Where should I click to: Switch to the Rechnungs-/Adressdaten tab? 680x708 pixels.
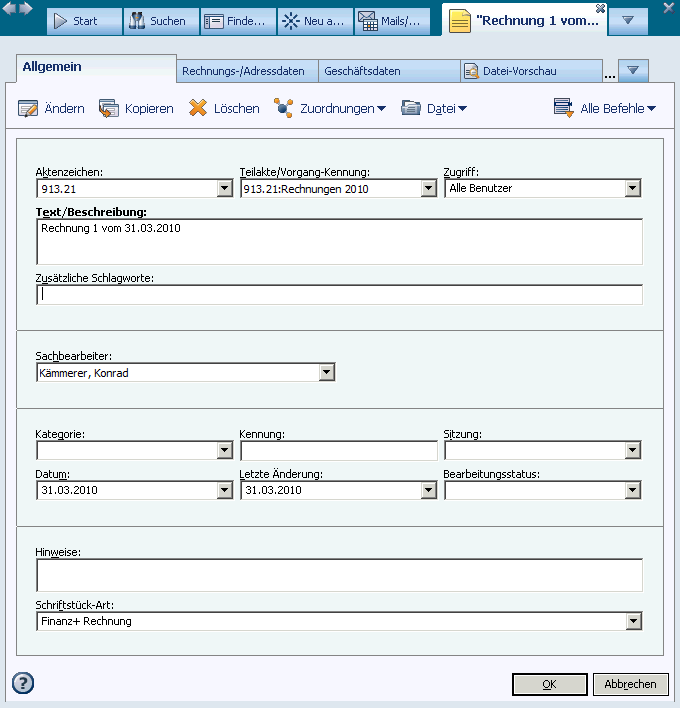click(x=247, y=71)
